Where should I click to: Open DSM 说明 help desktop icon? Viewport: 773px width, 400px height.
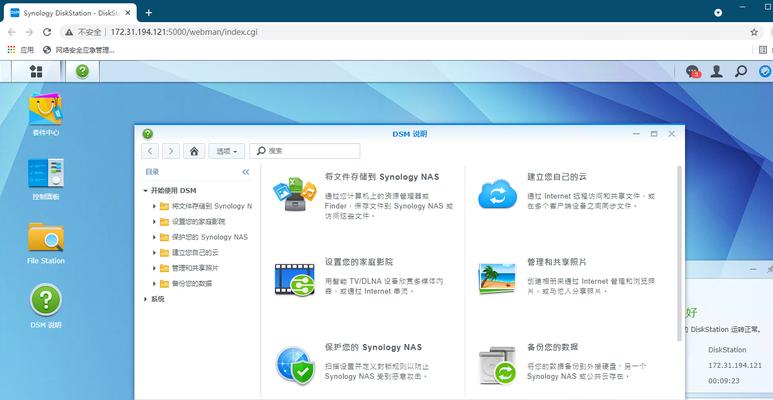(x=45, y=300)
